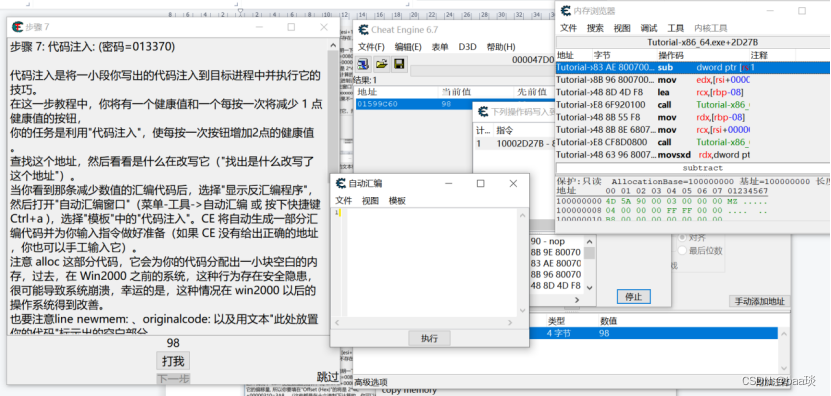The width and height of the screenshot is (831, 396).
Task: Open the process selector icon in Cheat Engine
Action: (363, 65)
